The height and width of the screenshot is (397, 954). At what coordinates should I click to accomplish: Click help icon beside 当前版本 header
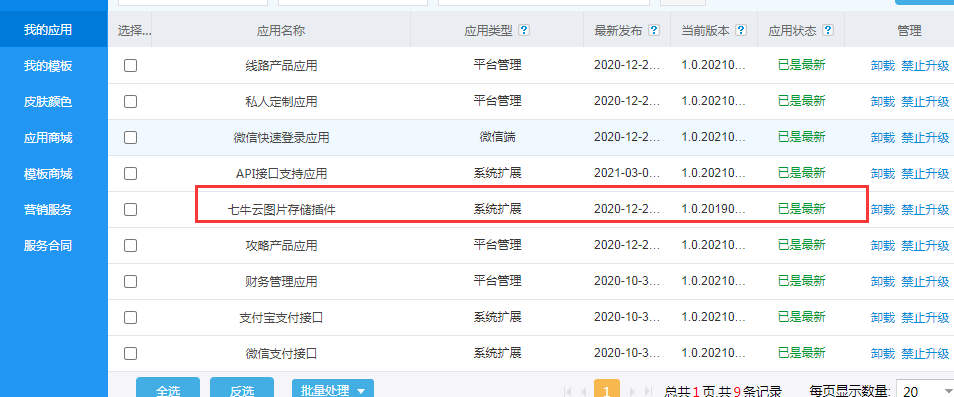741,30
